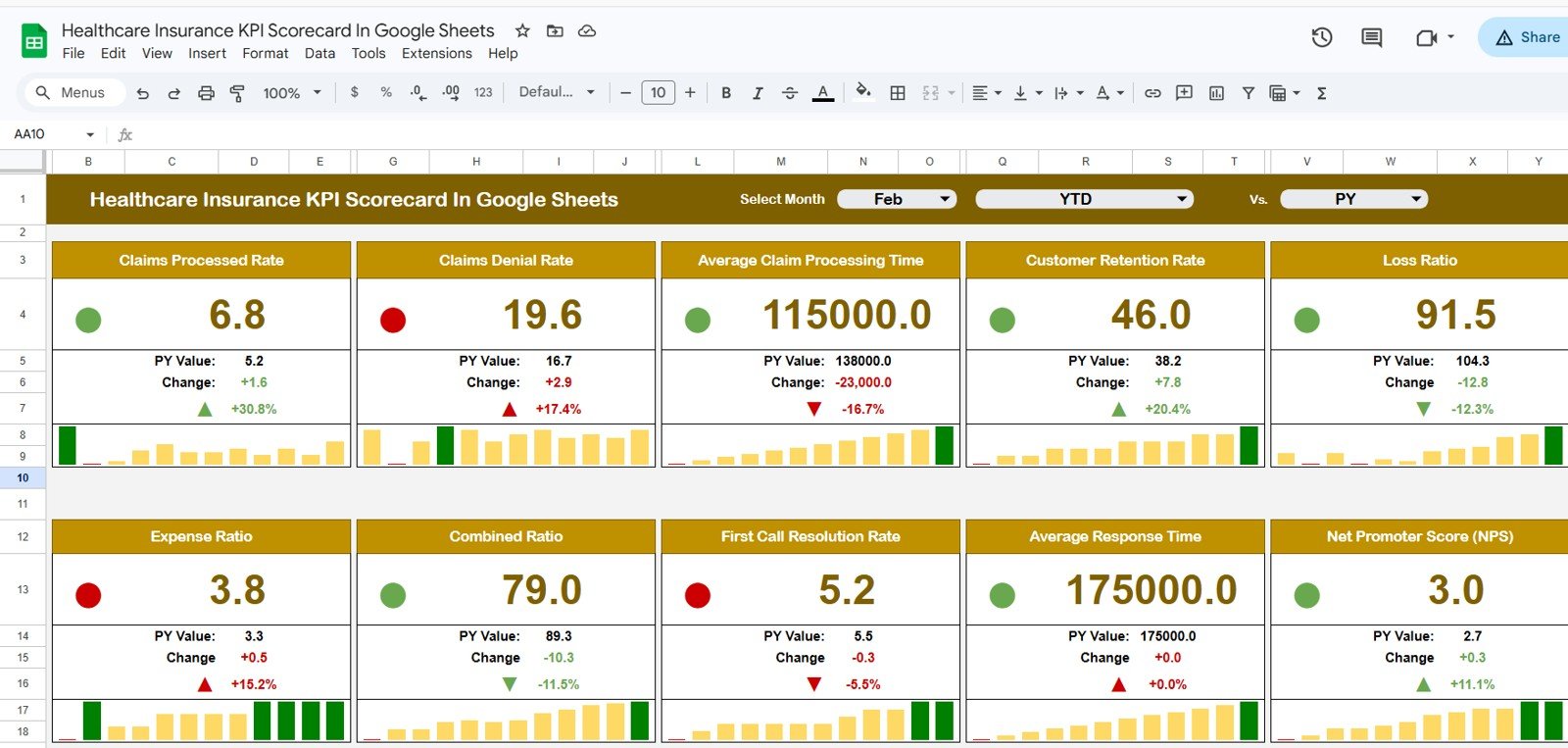Check cloud save status icon
1568x748 pixels.
[x=587, y=30]
